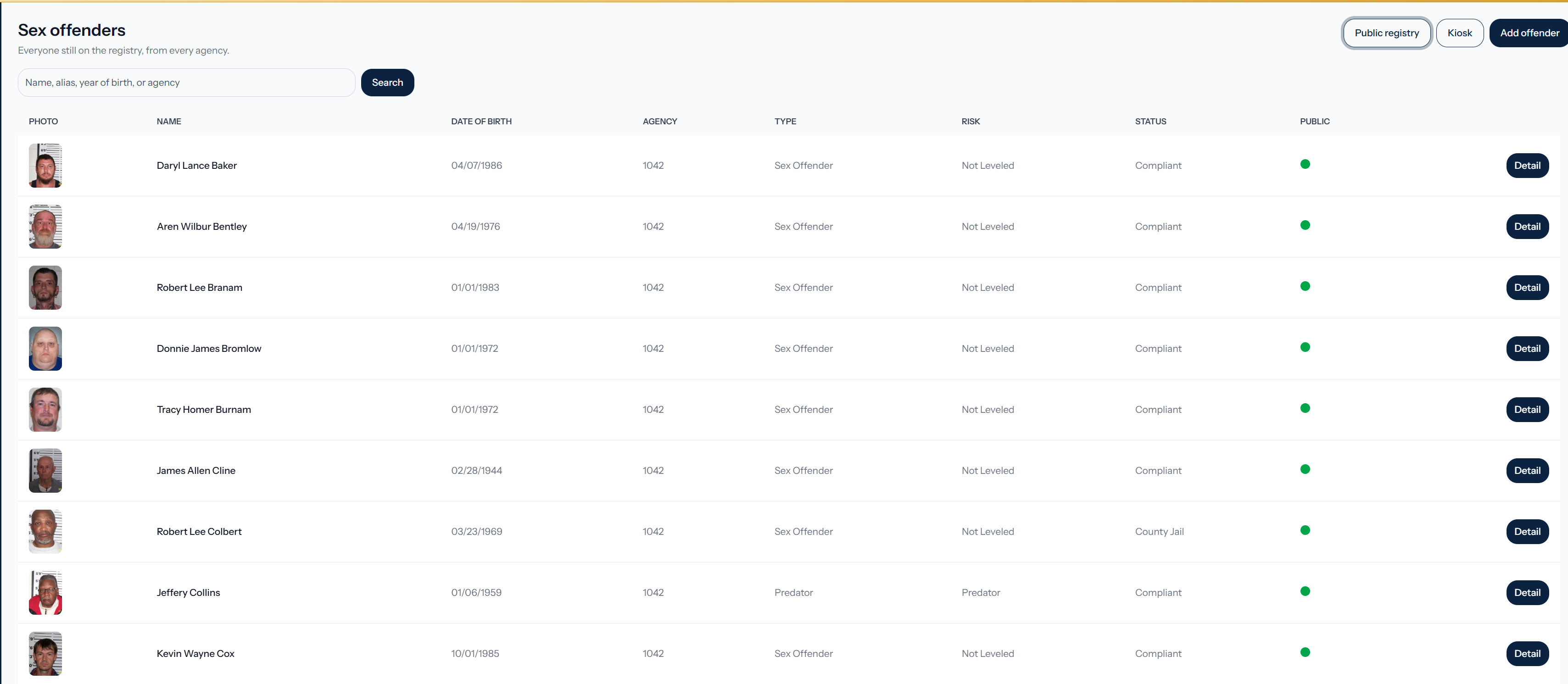Image resolution: width=1568 pixels, height=684 pixels.
Task: Click the name Donnie James Bromlow
Action: (x=209, y=349)
